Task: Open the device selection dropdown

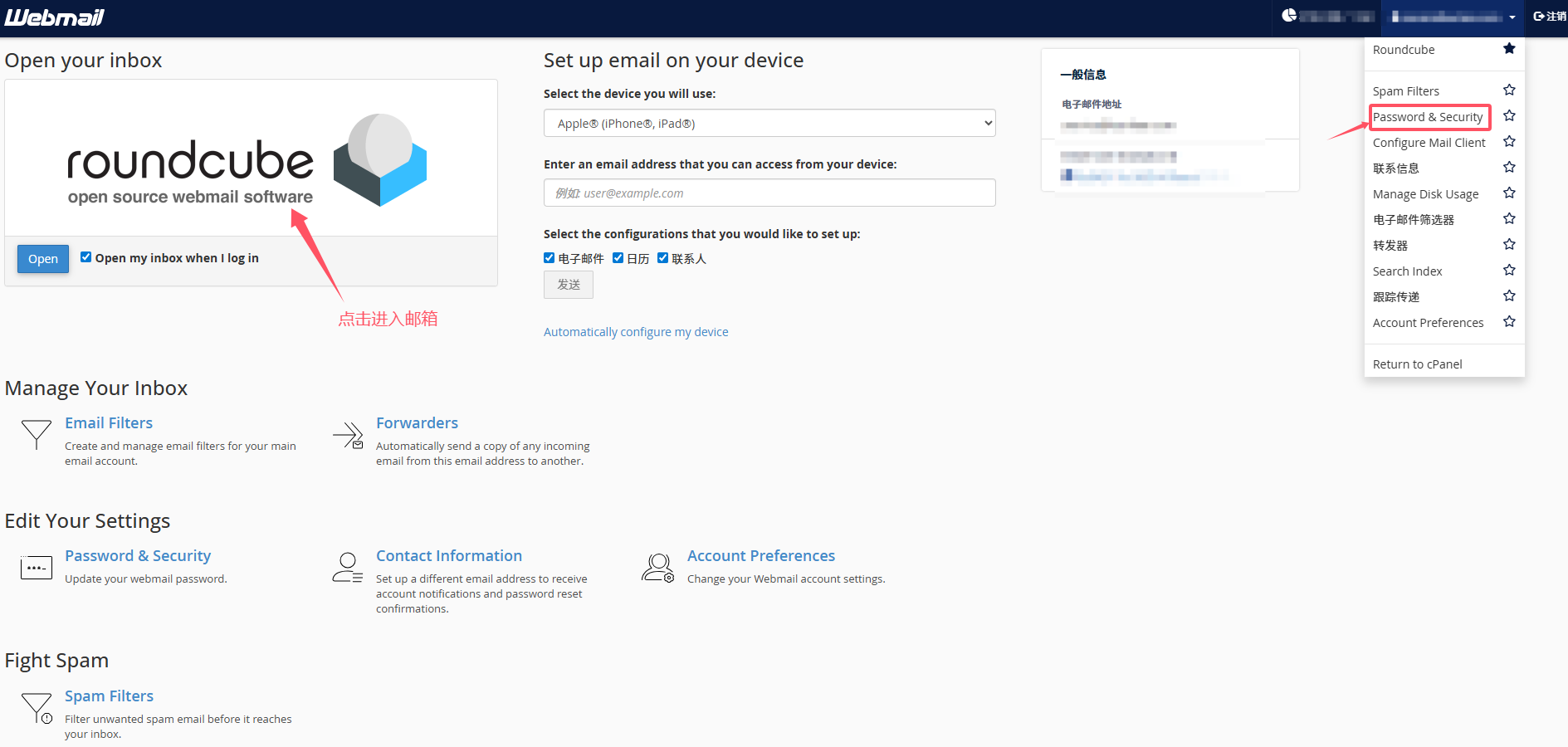Action: click(x=769, y=123)
